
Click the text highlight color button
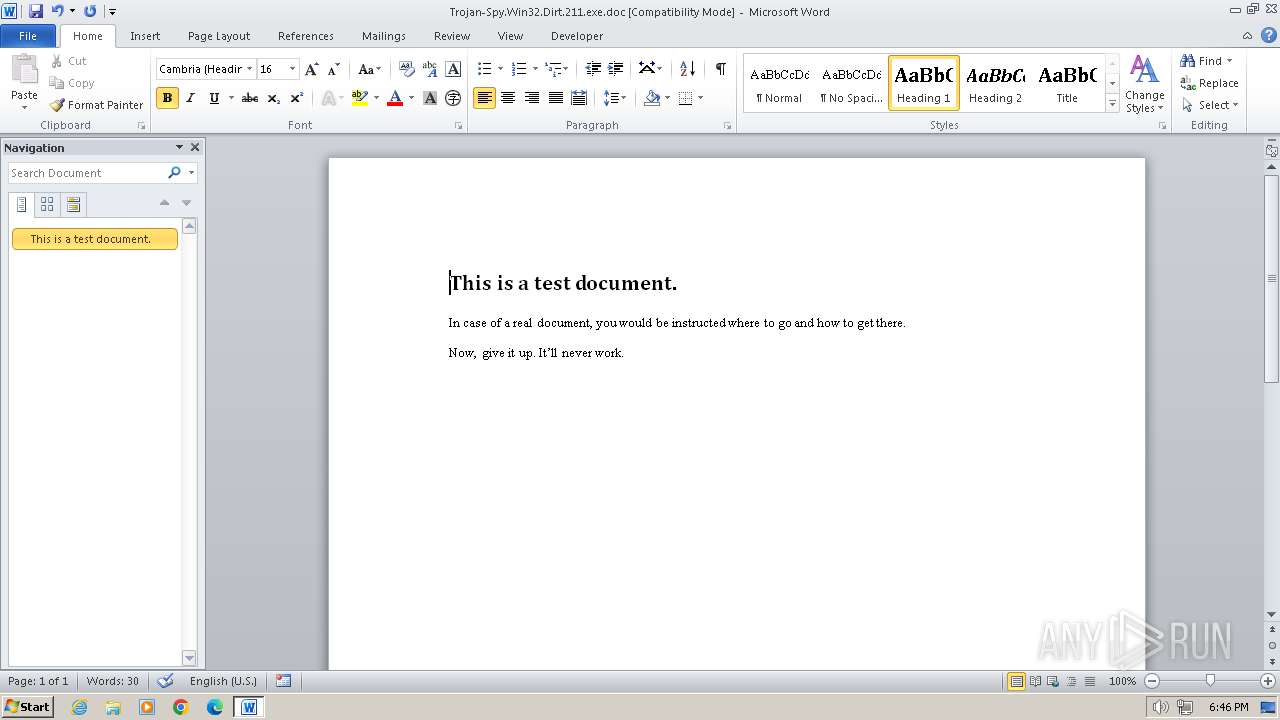[x=360, y=98]
